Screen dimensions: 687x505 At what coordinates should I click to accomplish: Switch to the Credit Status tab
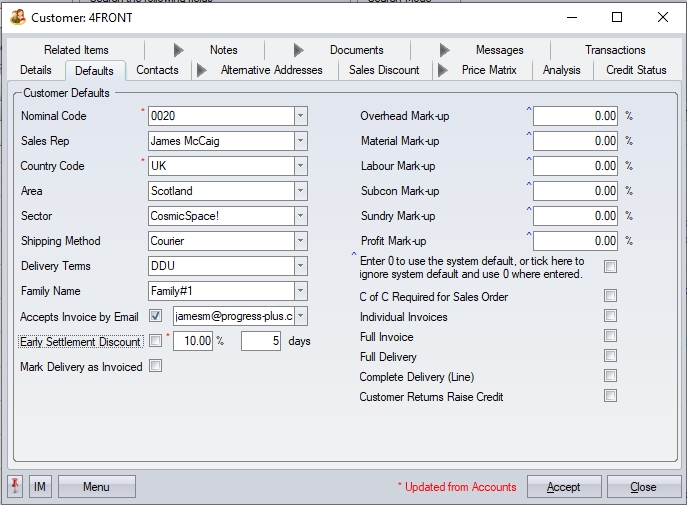click(x=636, y=70)
